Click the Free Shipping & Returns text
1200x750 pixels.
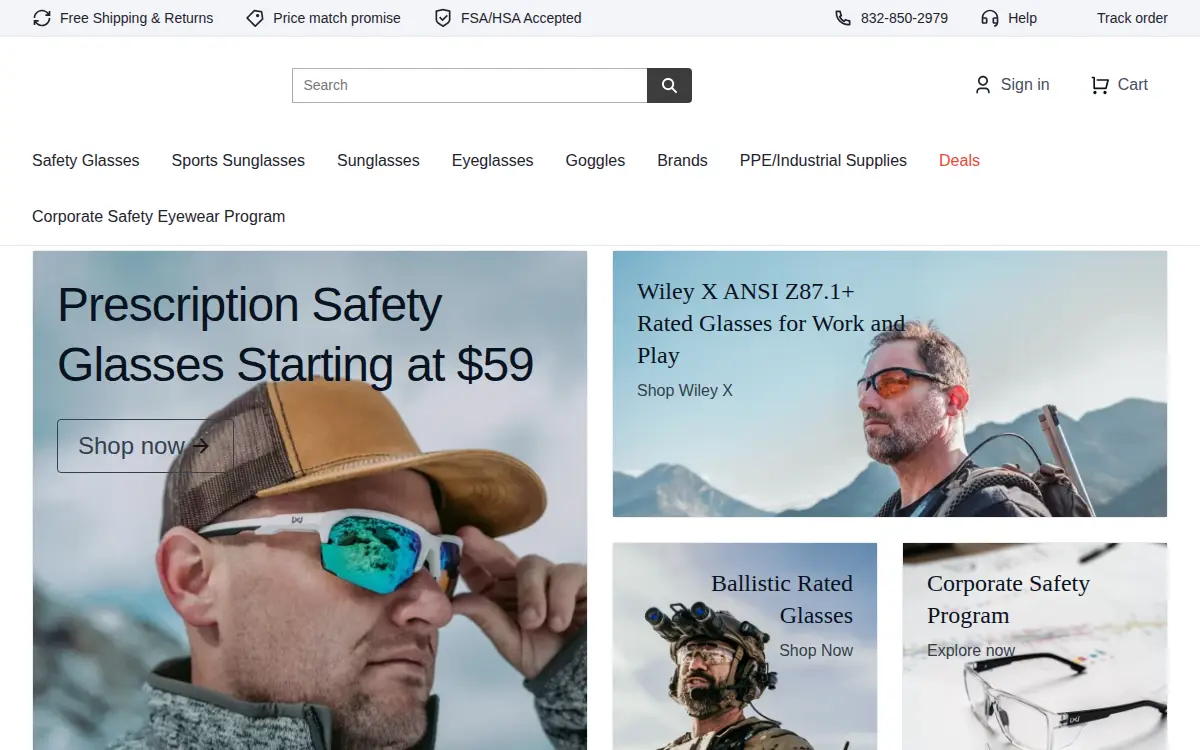(137, 18)
